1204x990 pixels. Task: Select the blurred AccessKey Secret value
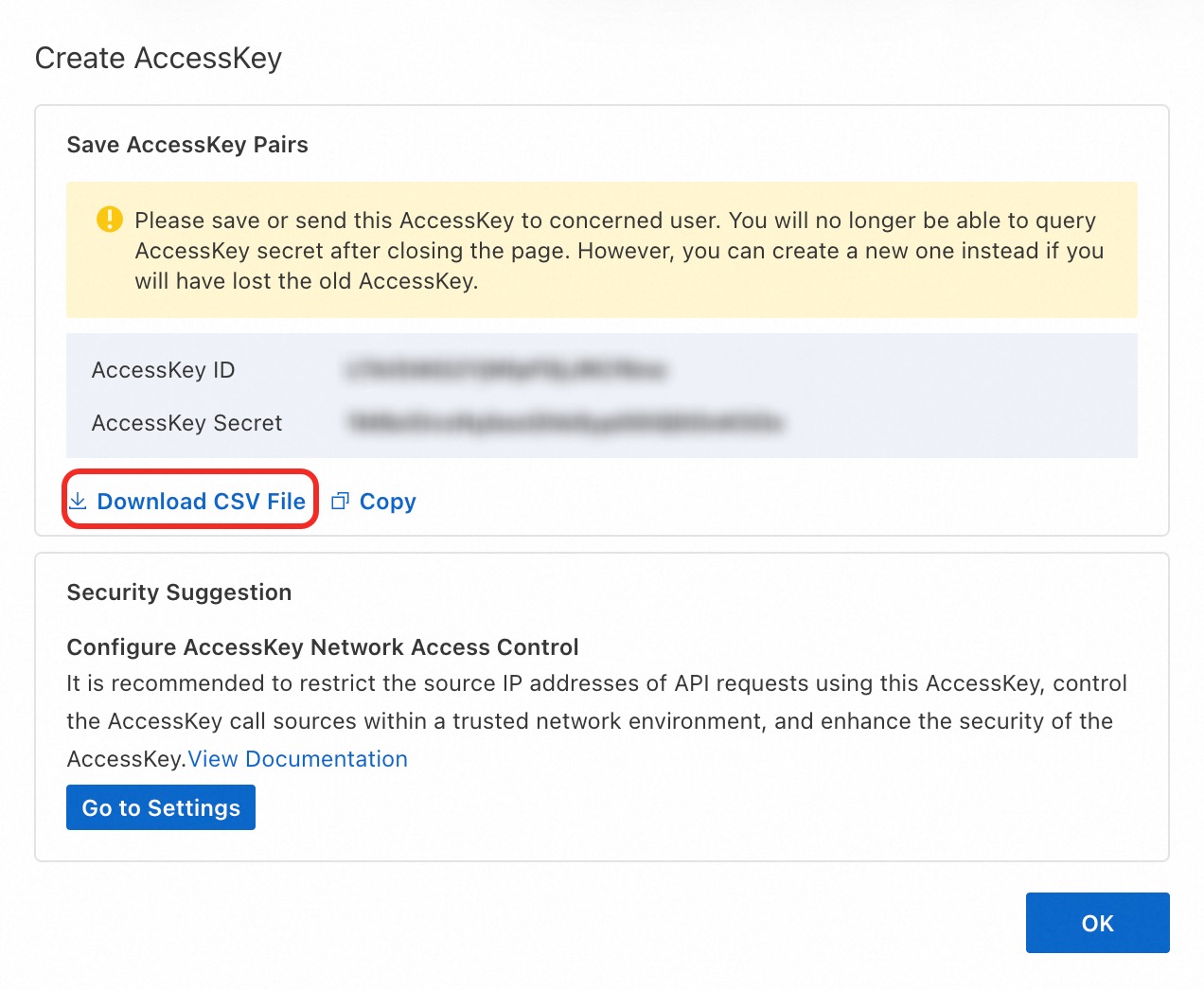pyautogui.click(x=565, y=422)
